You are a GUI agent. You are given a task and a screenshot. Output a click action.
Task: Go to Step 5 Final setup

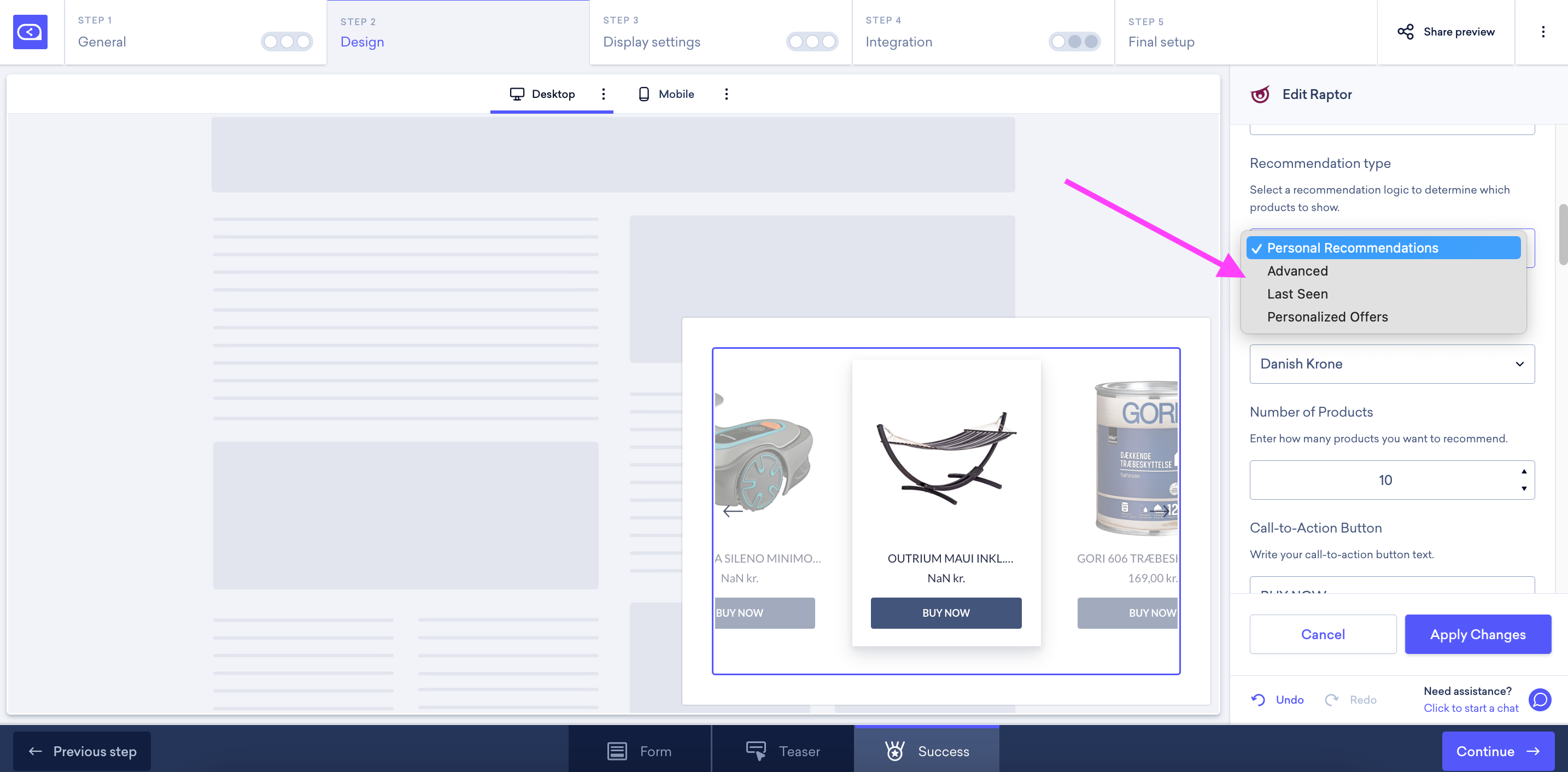coord(1245,32)
